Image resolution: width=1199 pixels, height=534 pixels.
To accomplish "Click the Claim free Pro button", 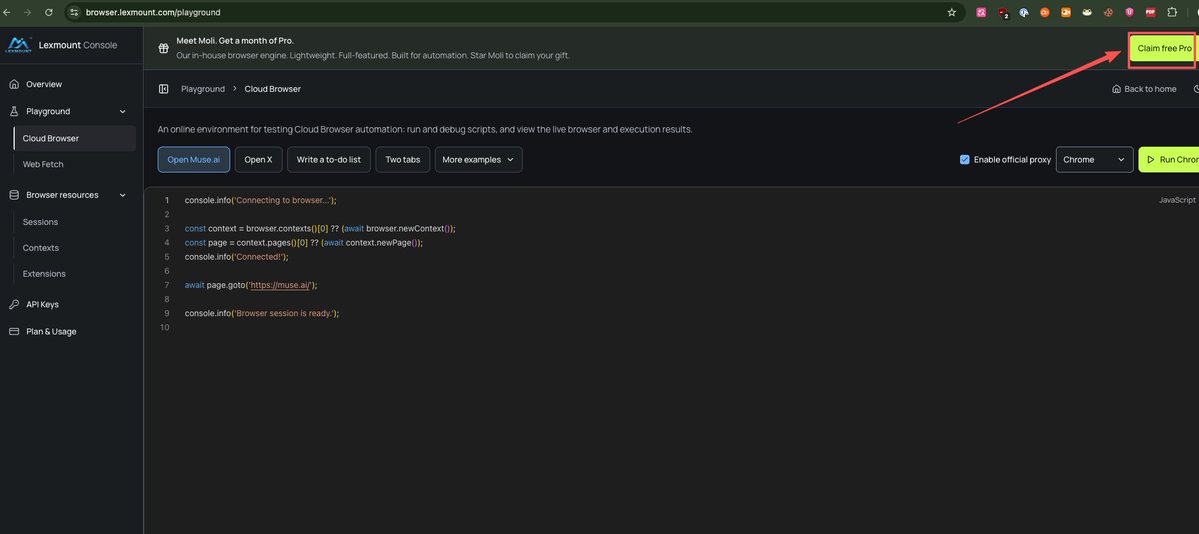I will click(x=1164, y=48).
